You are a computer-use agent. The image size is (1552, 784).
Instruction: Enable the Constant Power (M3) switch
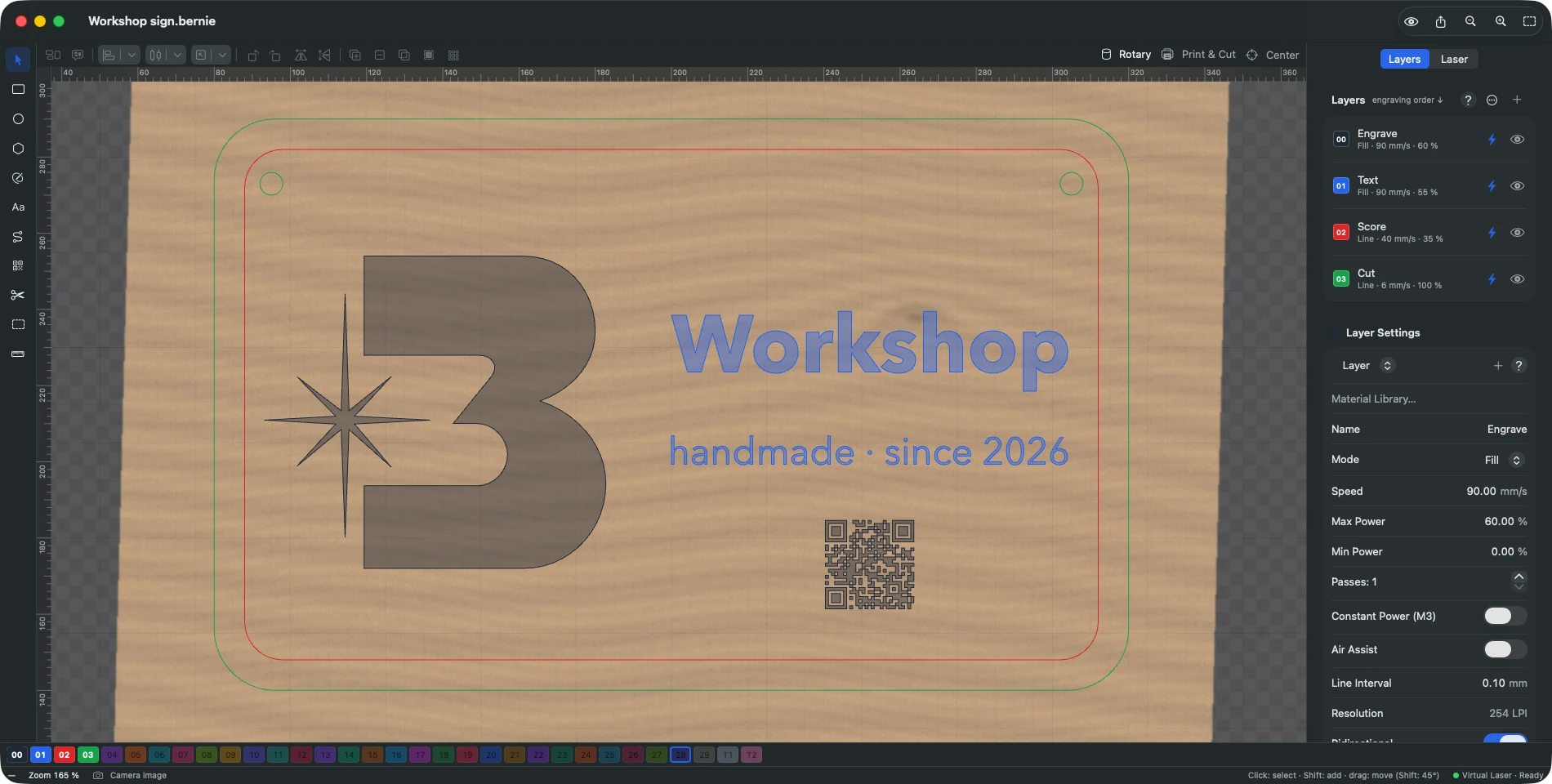coord(1505,616)
